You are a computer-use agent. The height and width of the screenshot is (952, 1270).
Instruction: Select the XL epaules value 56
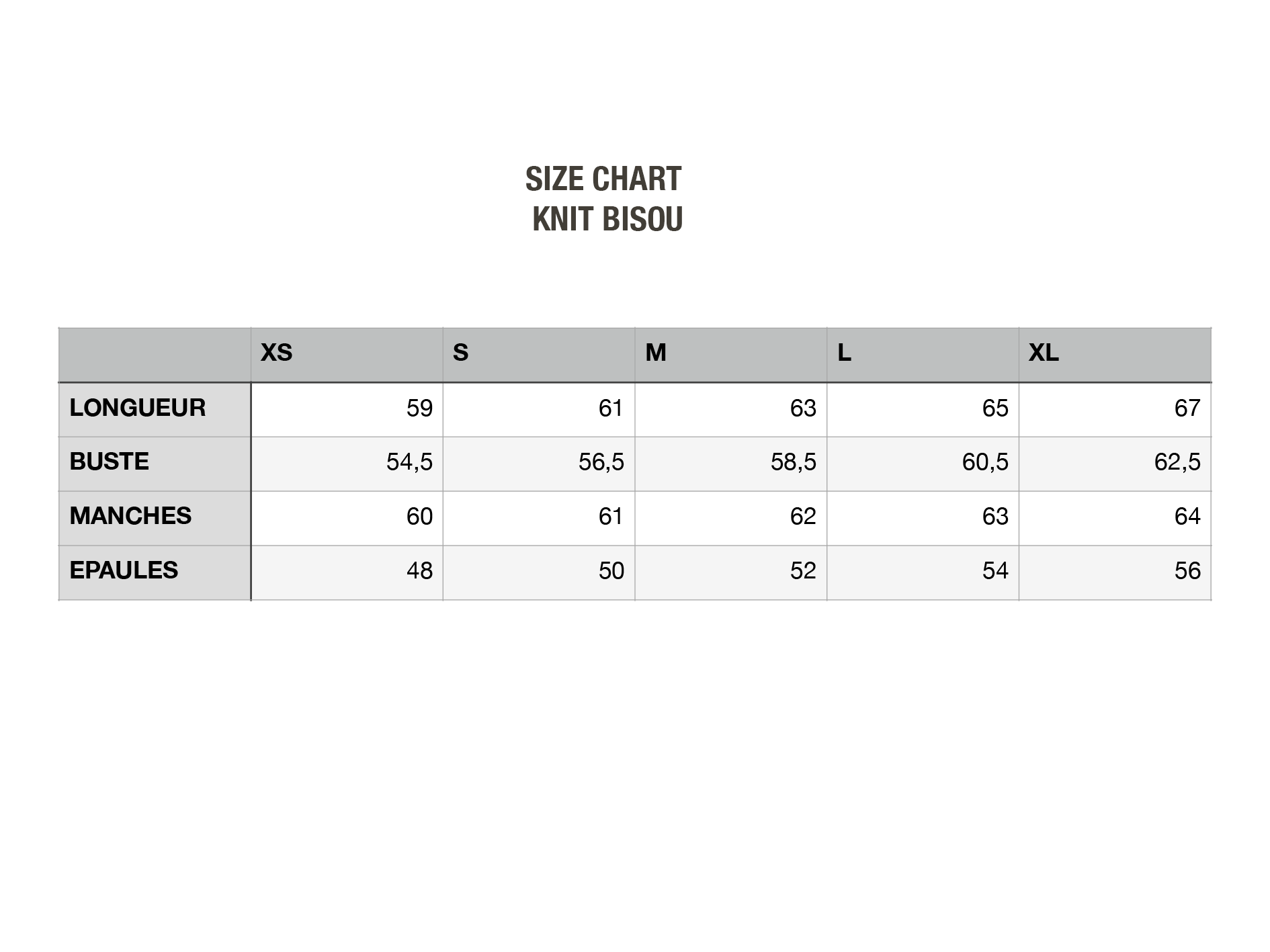(1187, 571)
